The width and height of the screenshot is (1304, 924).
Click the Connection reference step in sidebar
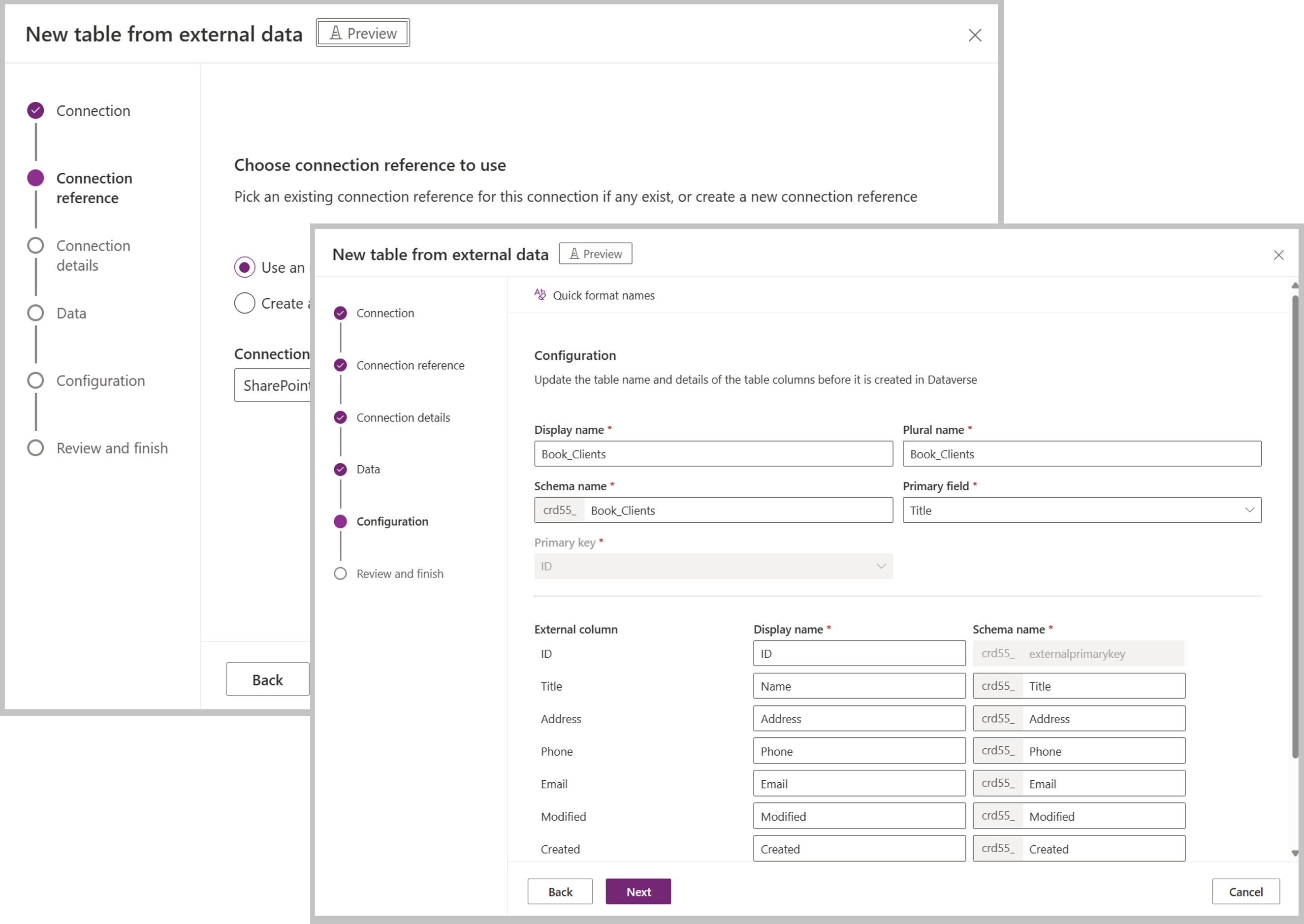click(411, 364)
